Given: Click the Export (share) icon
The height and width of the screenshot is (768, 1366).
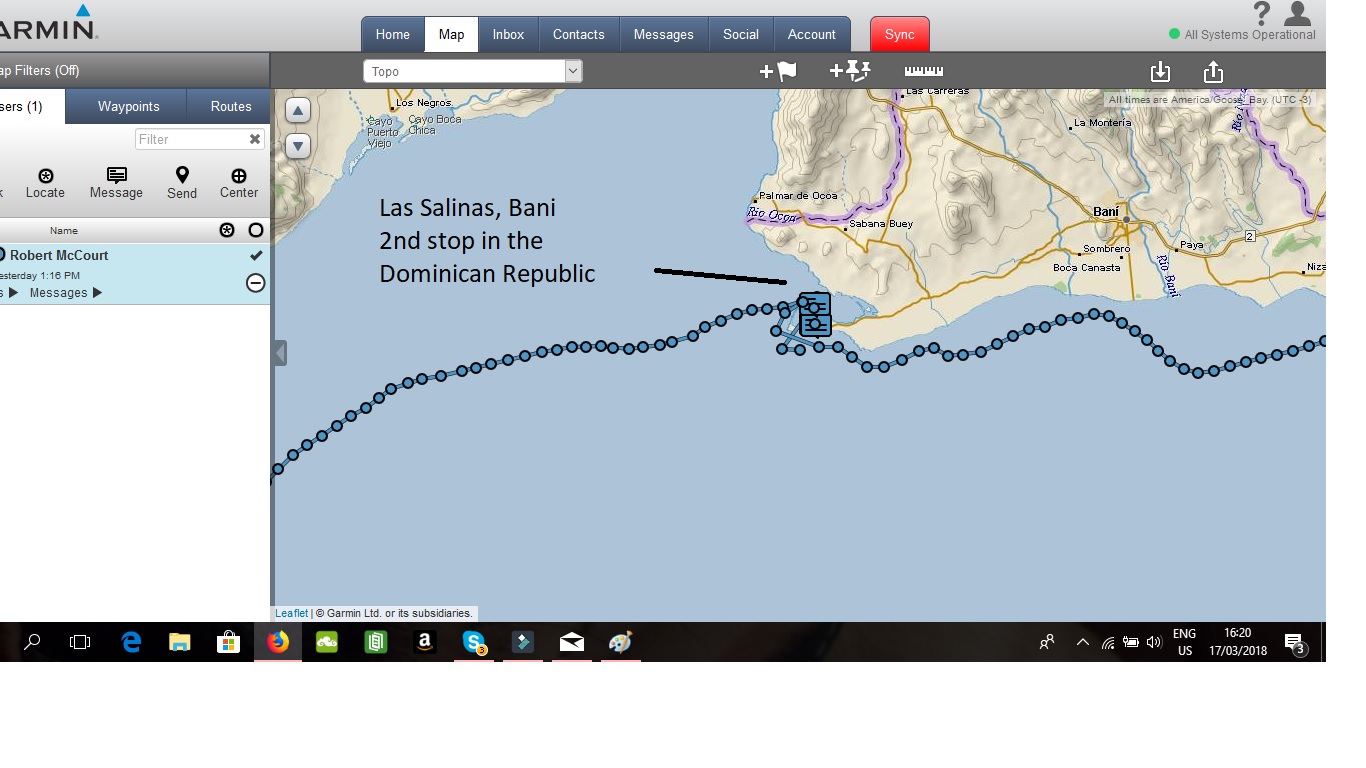Looking at the screenshot, I should [1212, 71].
